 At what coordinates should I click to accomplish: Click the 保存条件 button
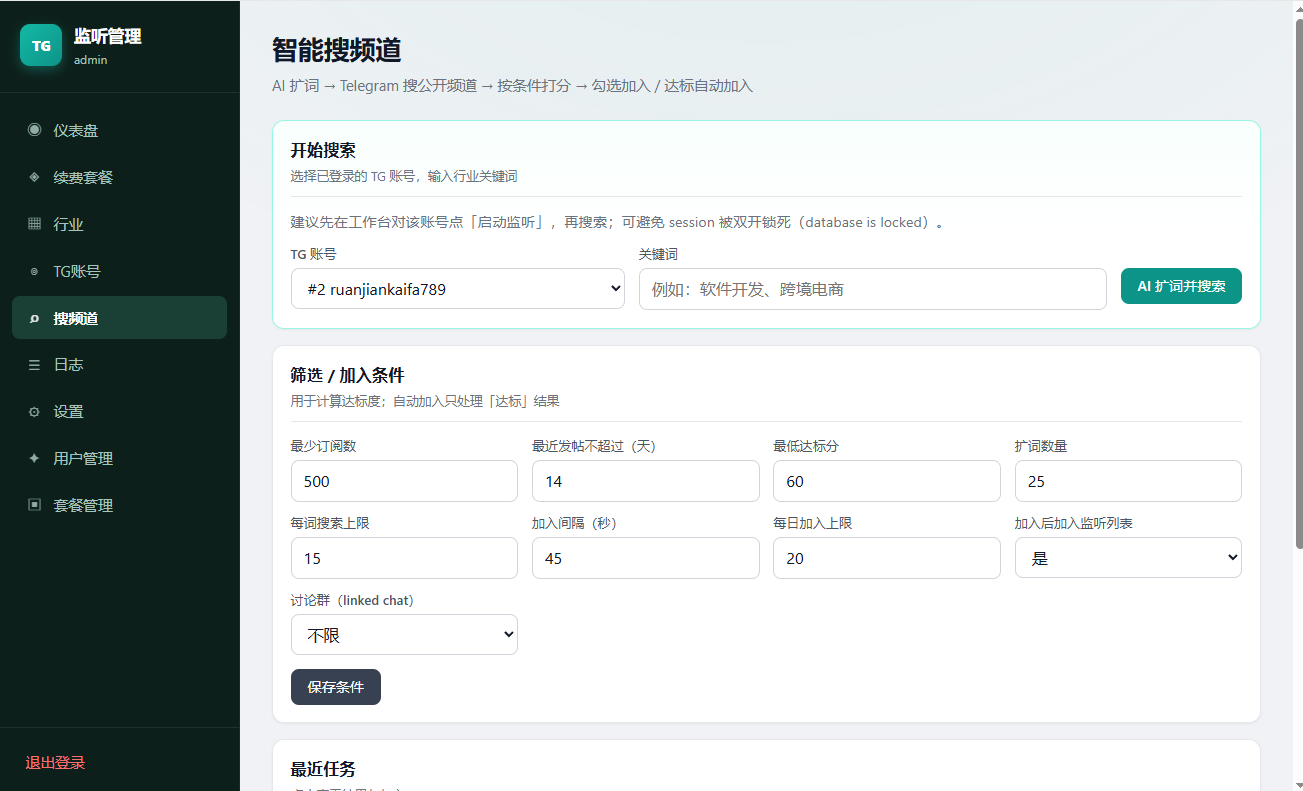point(336,687)
